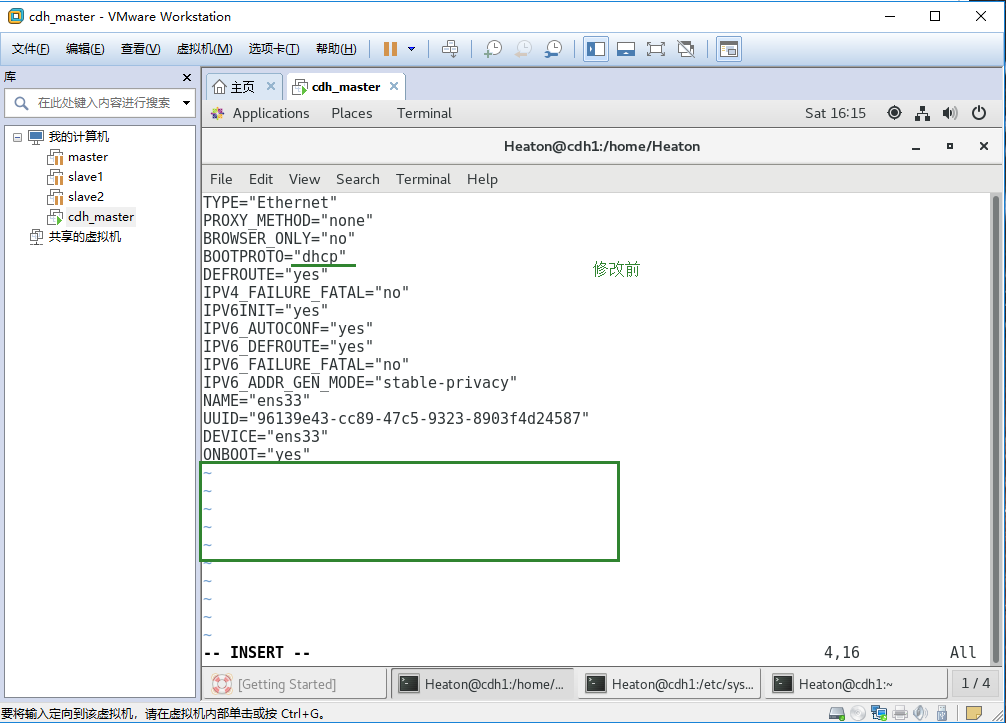Open the terminal's Terminal menu
The image size is (1006, 723).
[423, 180]
